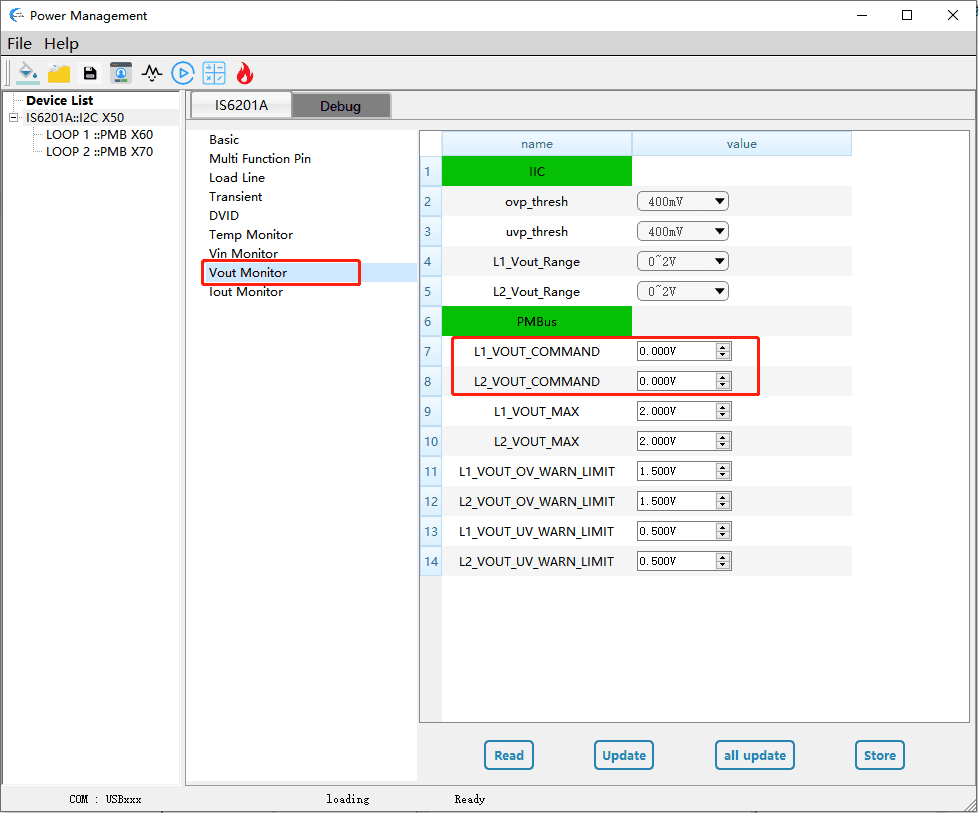Save using the floppy disk icon

[90, 73]
